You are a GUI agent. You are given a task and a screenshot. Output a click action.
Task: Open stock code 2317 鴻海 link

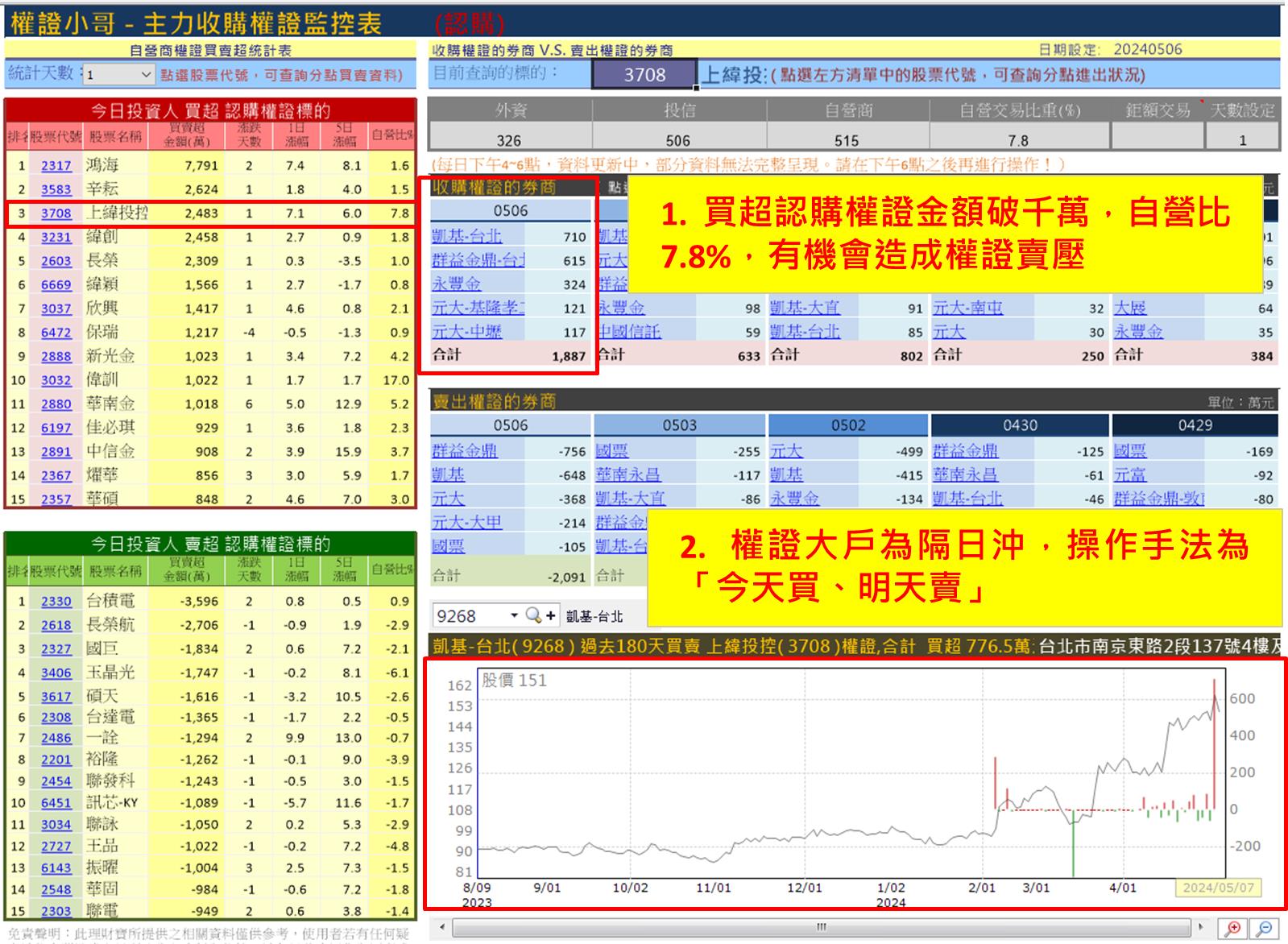[56, 165]
